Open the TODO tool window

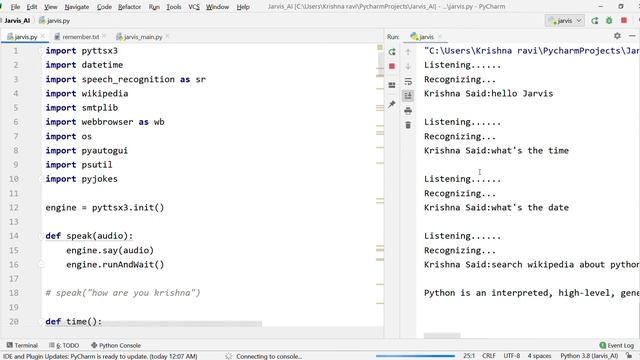click(x=64, y=345)
